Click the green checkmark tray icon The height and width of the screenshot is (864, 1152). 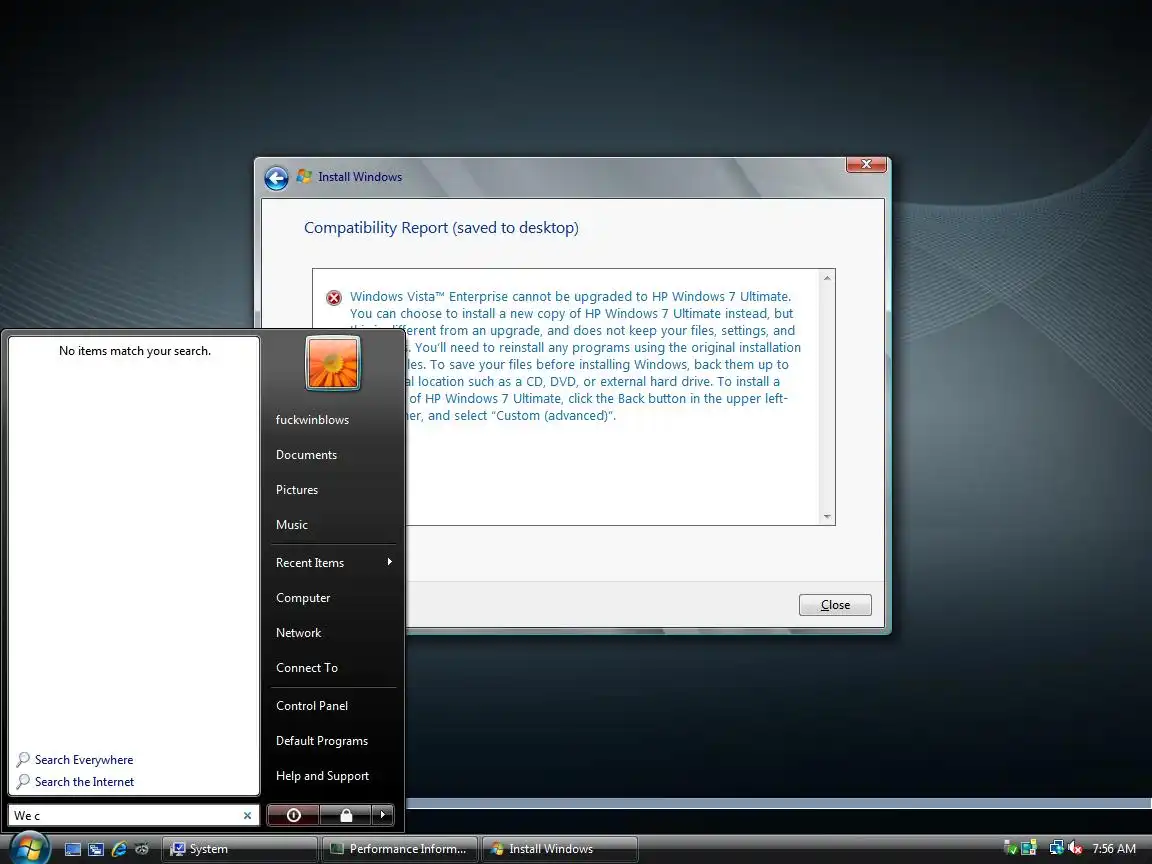1010,849
